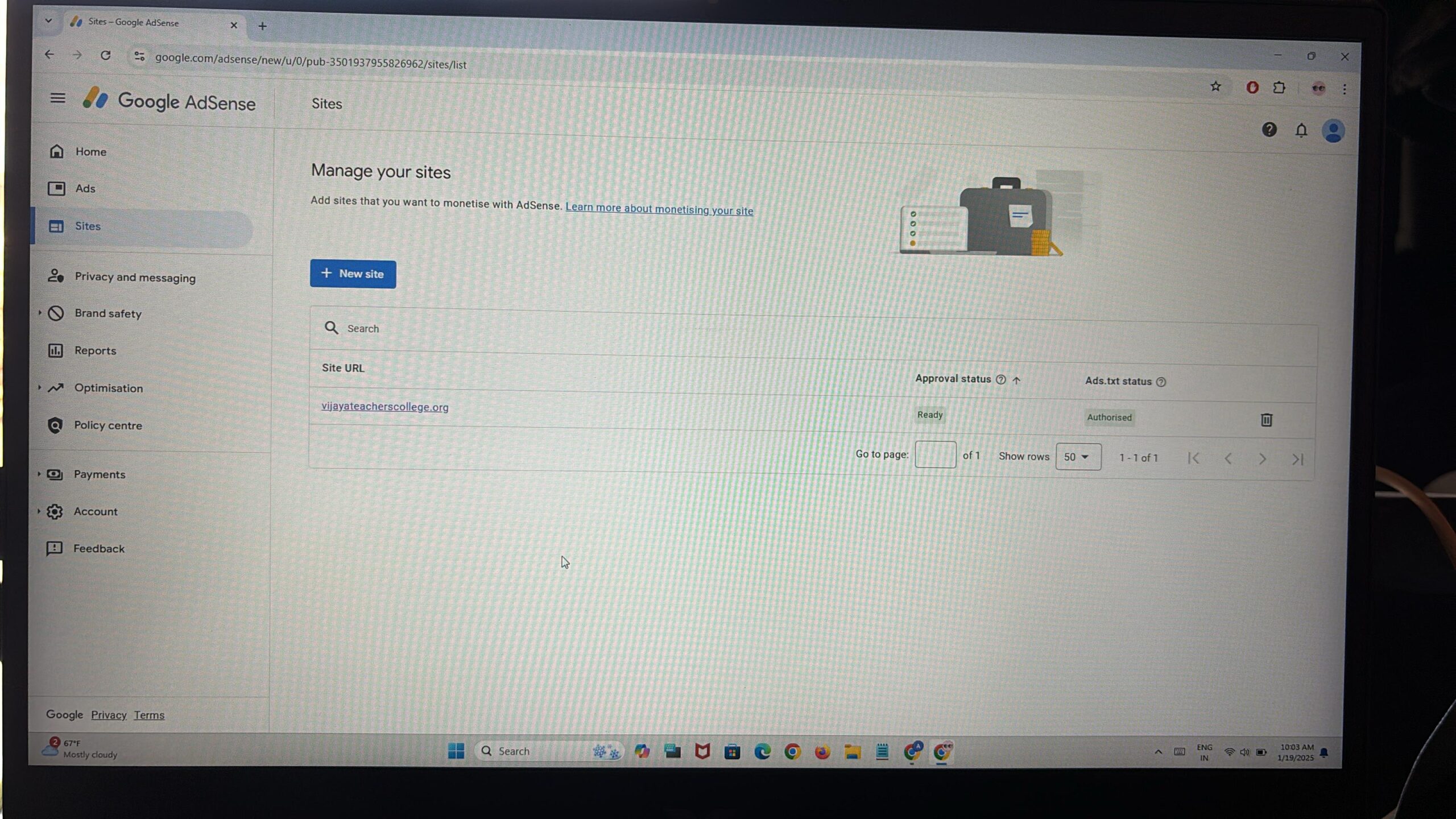Viewport: 1456px width, 819px height.
Task: Open Feedback in the sidebar
Action: pyautogui.click(x=98, y=548)
